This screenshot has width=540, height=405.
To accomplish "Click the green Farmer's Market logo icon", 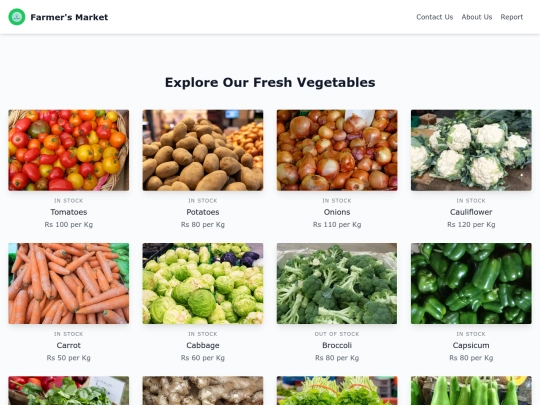I will click(17, 17).
